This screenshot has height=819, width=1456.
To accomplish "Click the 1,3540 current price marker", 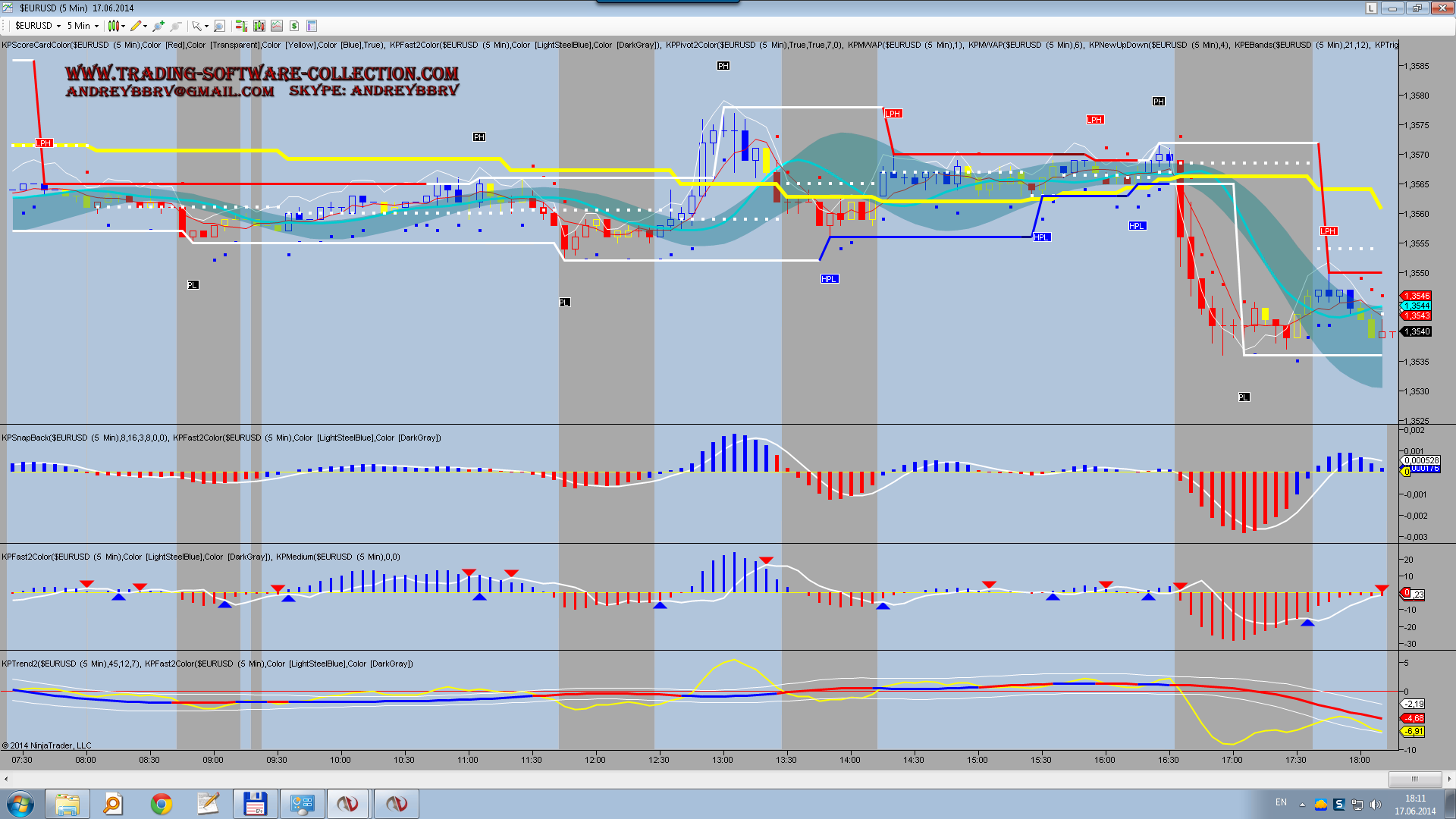I will (1416, 331).
